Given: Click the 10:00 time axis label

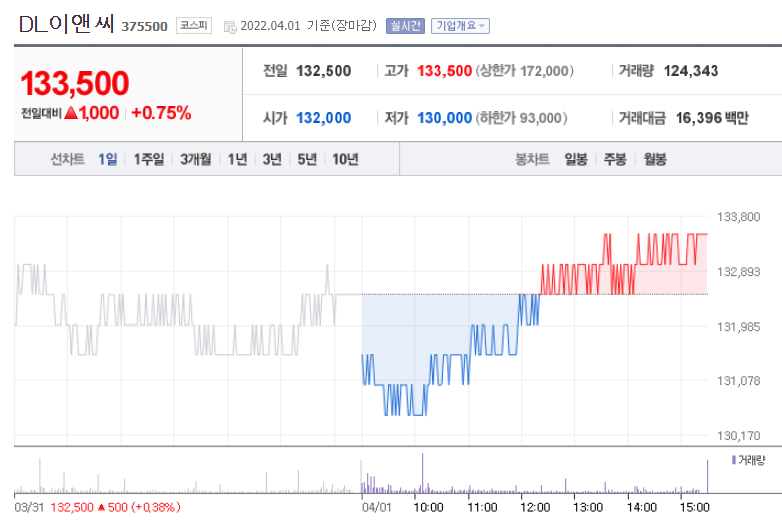Looking at the screenshot, I should coord(428,508).
